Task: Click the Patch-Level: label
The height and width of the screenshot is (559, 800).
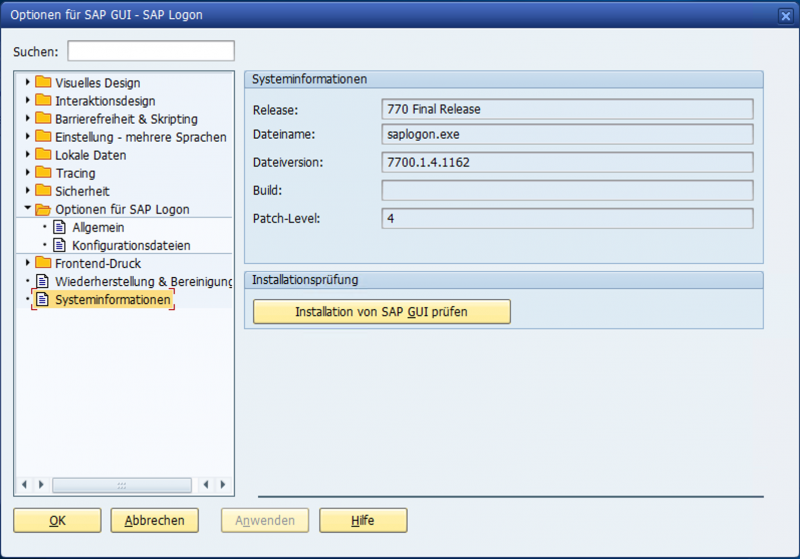Action: 287,219
